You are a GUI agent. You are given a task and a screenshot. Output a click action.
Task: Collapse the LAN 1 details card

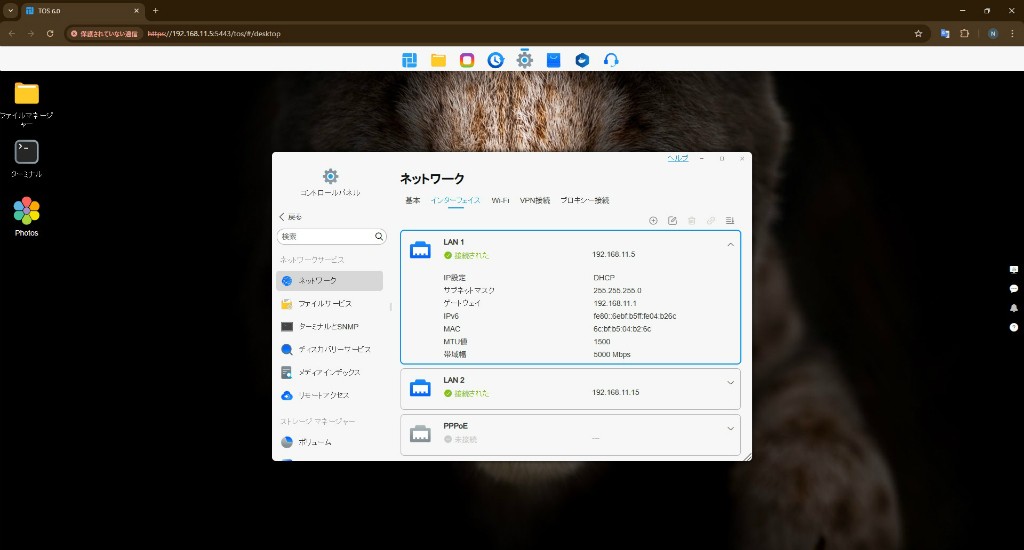point(731,245)
